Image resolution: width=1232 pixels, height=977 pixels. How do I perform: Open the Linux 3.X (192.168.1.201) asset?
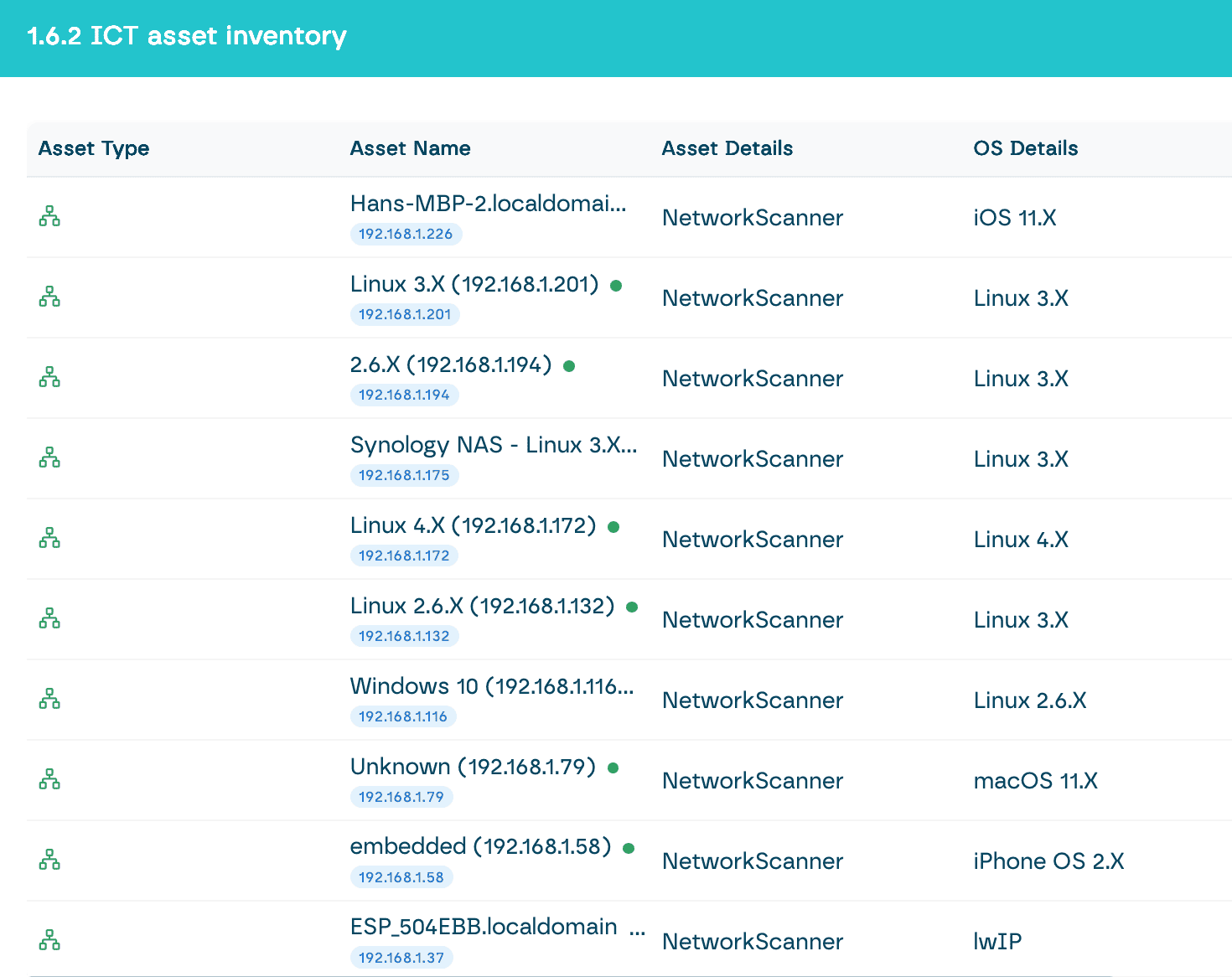click(474, 284)
